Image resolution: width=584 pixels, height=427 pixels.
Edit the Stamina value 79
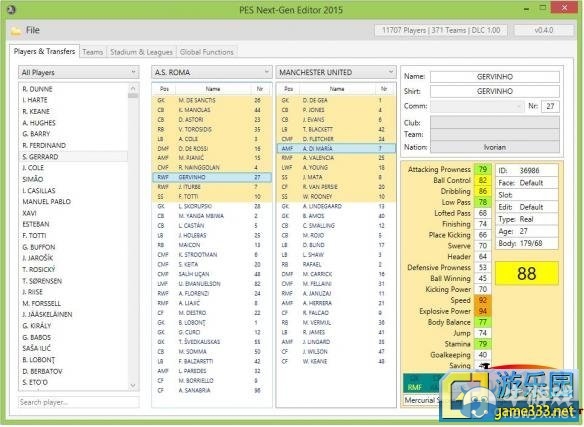(483, 344)
